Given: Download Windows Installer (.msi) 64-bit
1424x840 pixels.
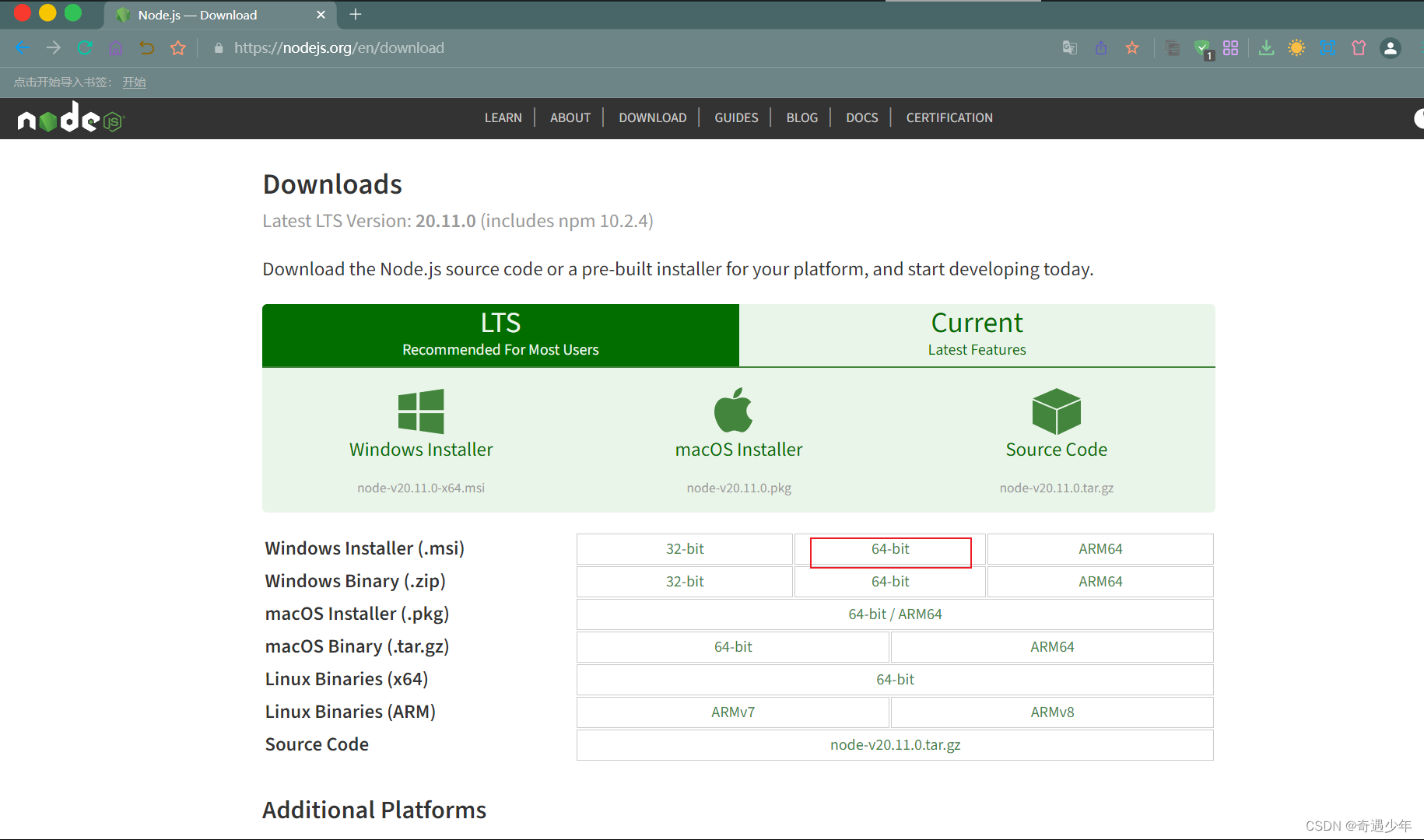Looking at the screenshot, I should pos(890,549).
